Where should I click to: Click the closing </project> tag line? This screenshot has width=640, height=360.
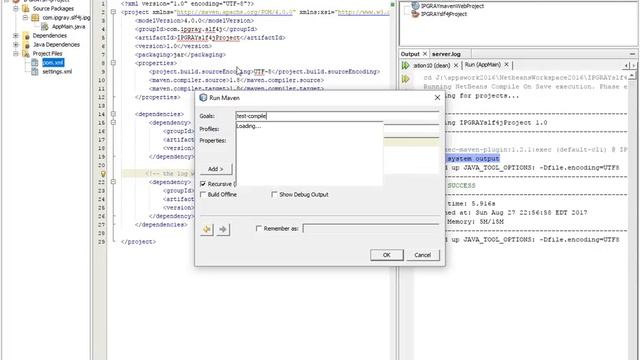[138, 242]
